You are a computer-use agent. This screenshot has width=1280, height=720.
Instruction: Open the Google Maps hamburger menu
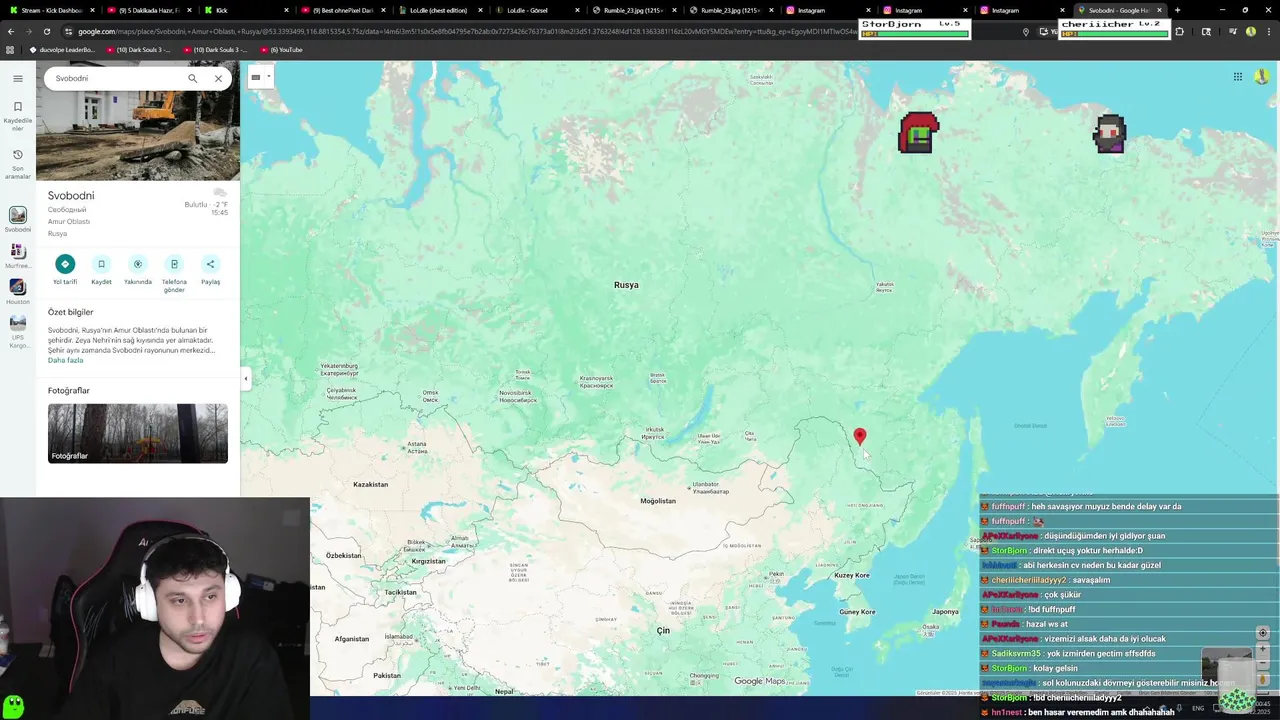pyautogui.click(x=18, y=78)
